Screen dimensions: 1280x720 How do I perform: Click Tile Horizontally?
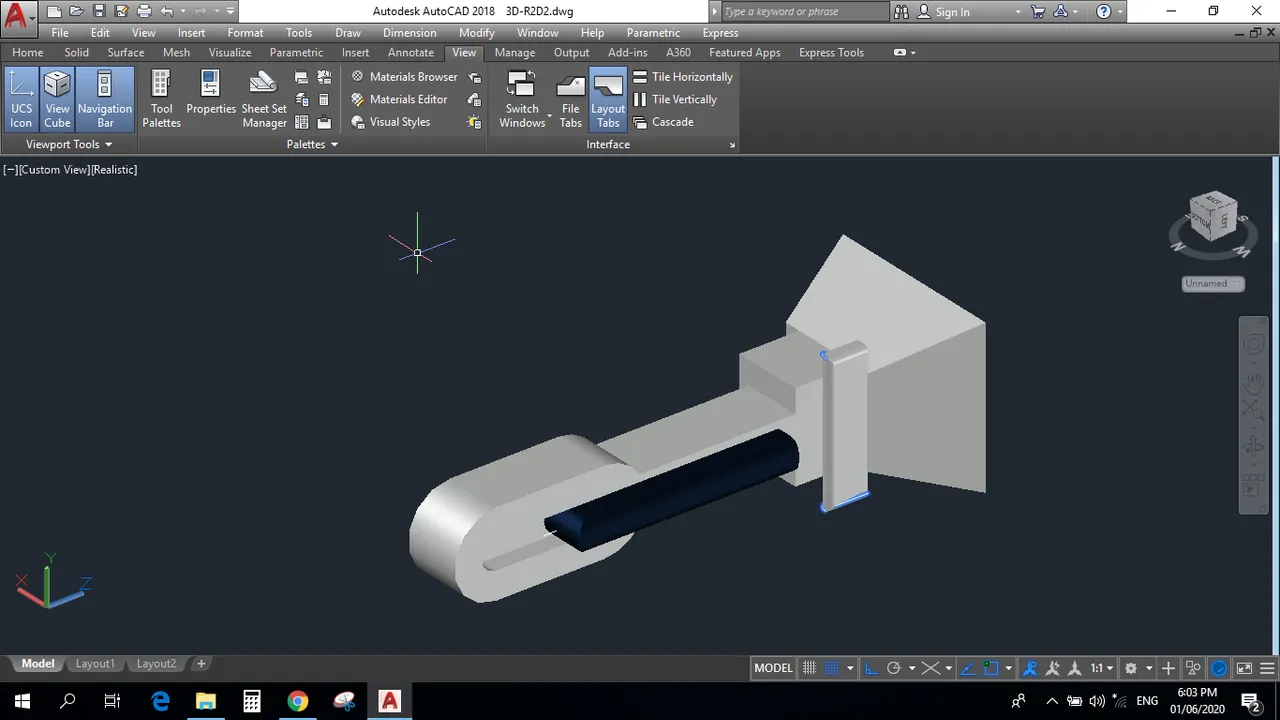683,77
